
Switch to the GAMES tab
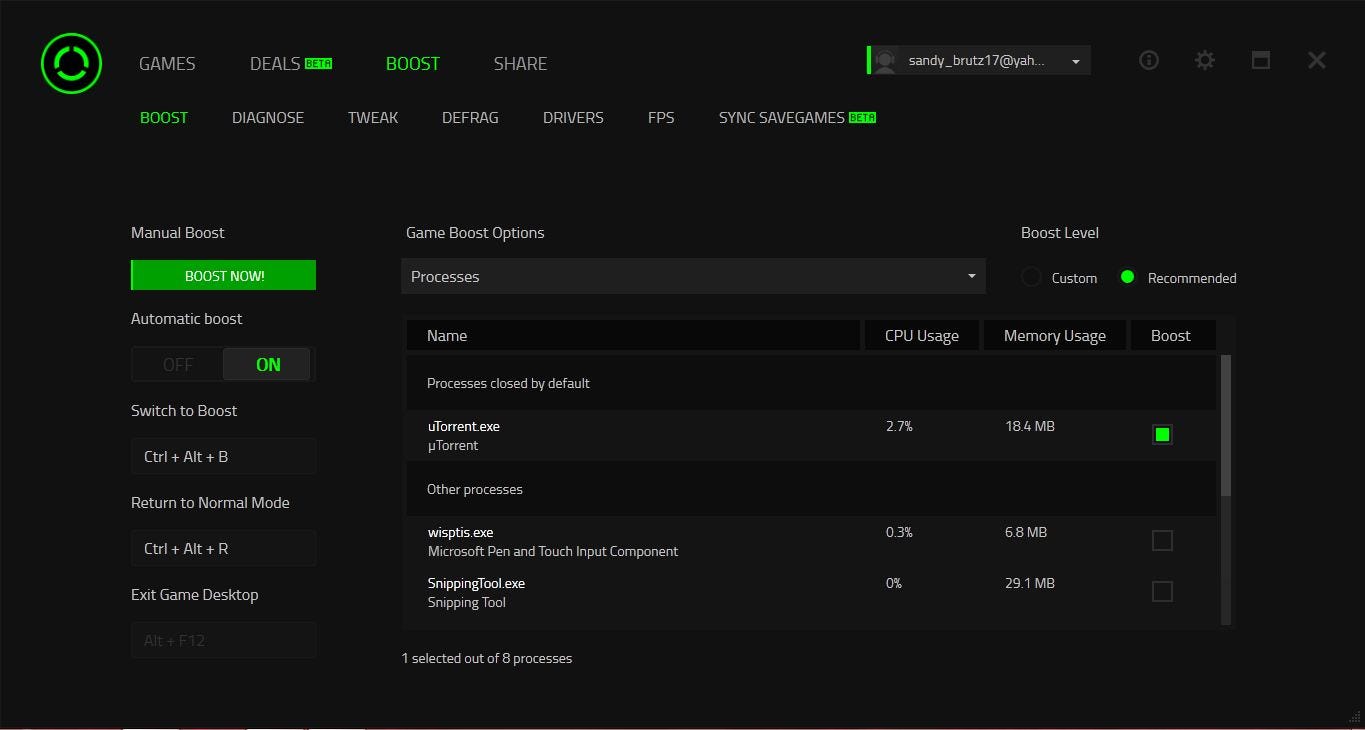click(167, 63)
